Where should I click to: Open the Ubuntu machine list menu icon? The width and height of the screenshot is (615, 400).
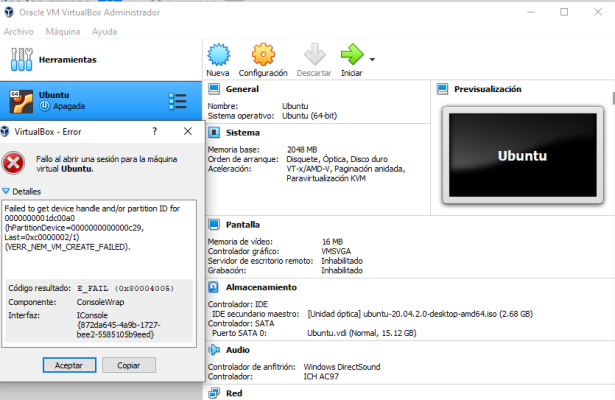point(178,101)
